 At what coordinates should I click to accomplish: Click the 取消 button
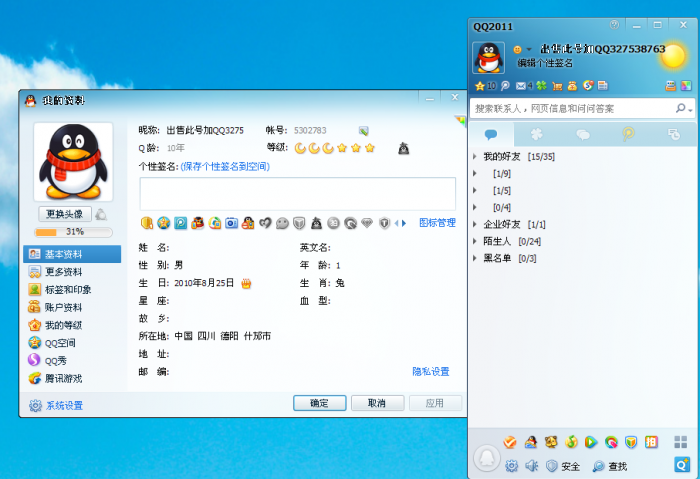click(377, 403)
